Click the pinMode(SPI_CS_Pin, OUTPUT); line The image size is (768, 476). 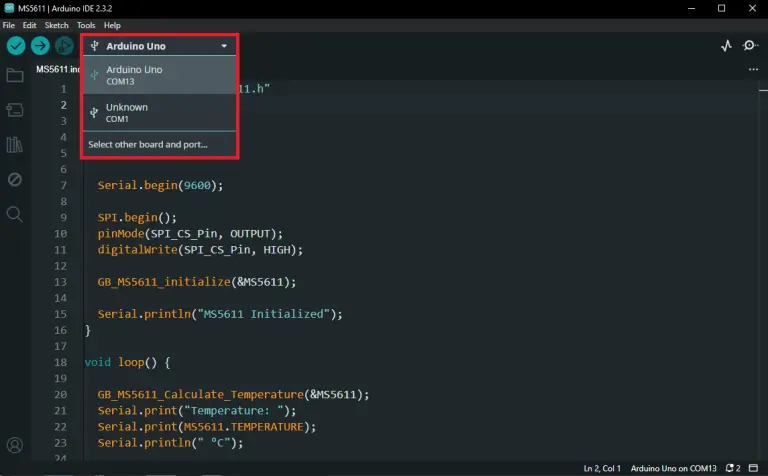point(190,234)
